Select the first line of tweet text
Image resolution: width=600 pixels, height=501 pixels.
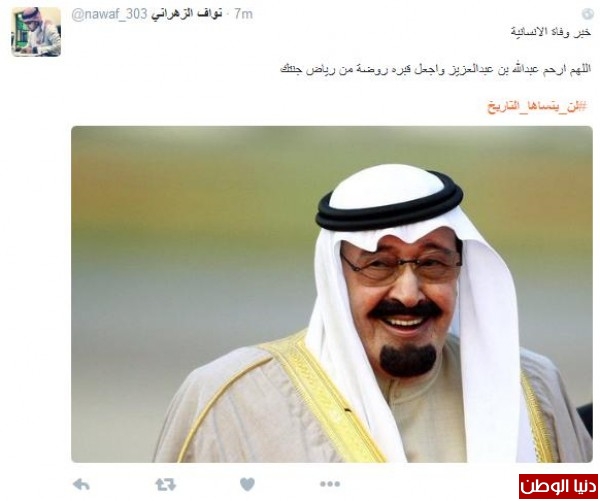pyautogui.click(x=551, y=32)
